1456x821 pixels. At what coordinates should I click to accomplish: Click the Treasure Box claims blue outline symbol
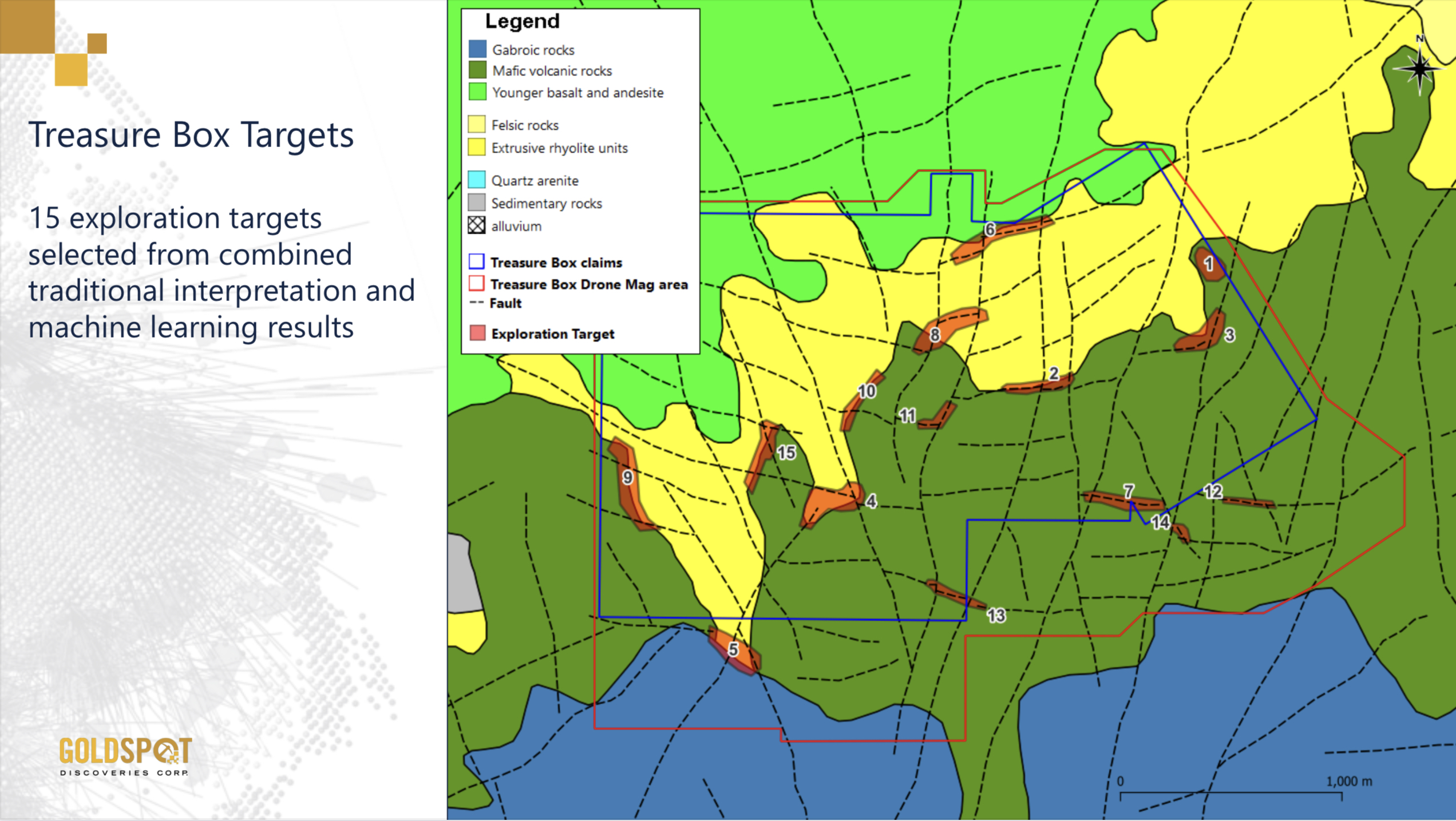tap(476, 262)
